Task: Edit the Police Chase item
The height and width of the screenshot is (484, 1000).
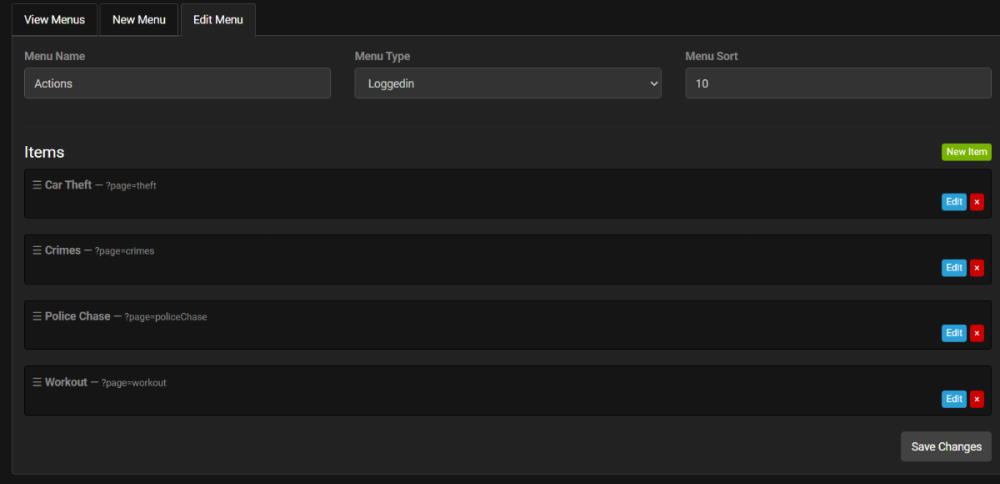Action: click(954, 333)
